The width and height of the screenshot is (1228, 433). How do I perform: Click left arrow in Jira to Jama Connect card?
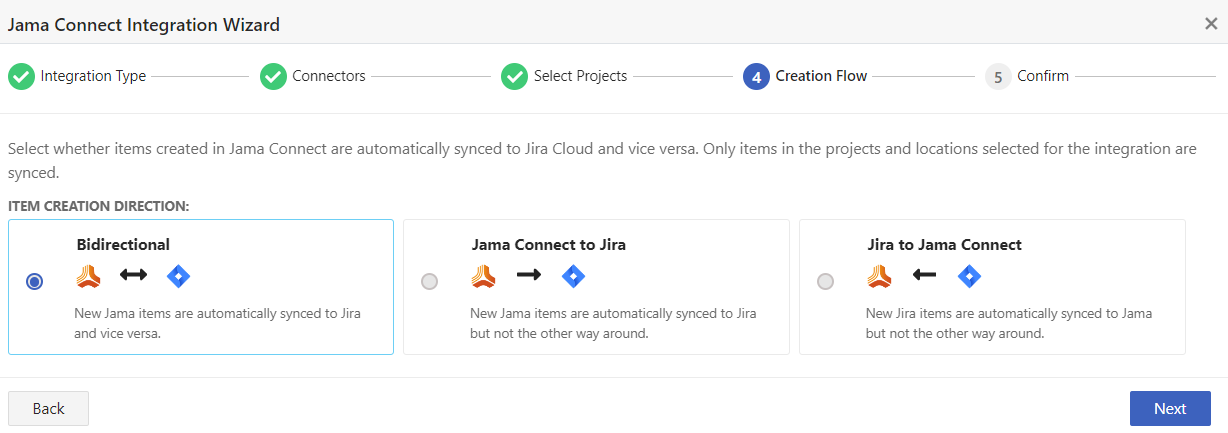point(924,274)
